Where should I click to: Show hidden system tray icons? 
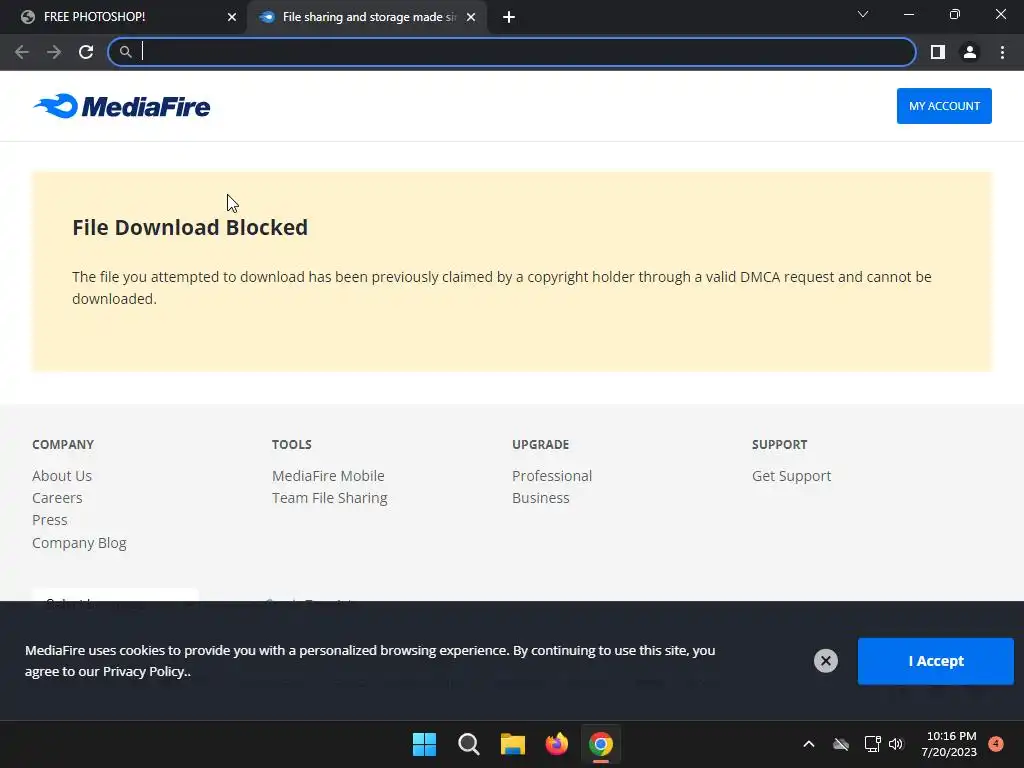pos(808,744)
